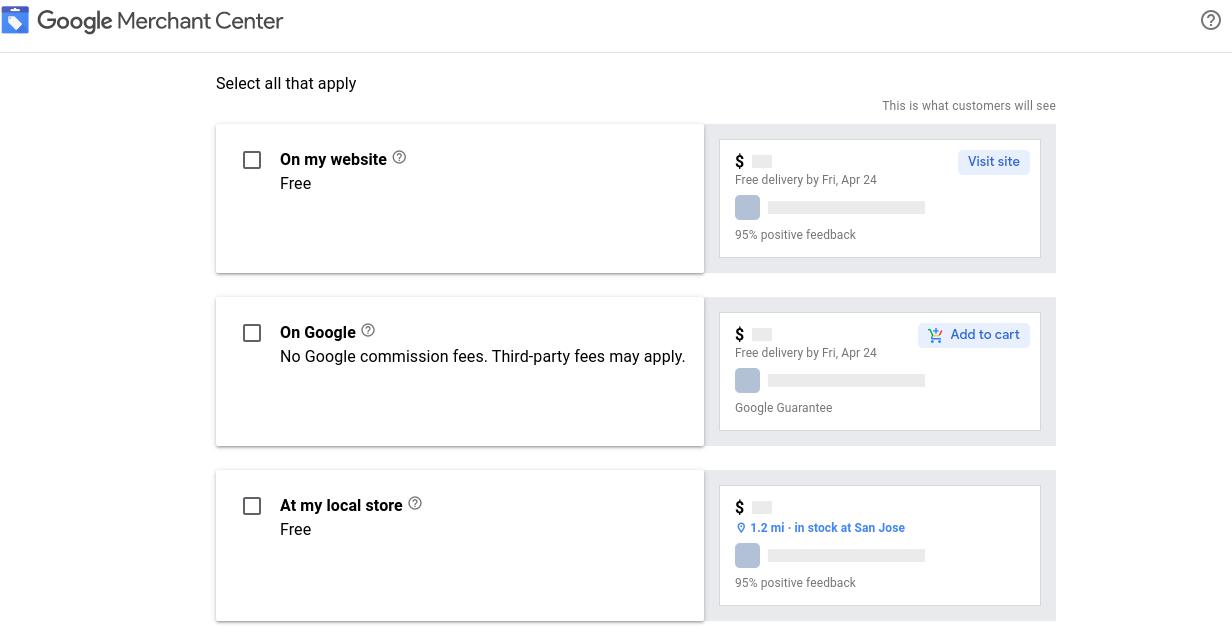Click the Google Merchant Center title text

[x=160, y=21]
